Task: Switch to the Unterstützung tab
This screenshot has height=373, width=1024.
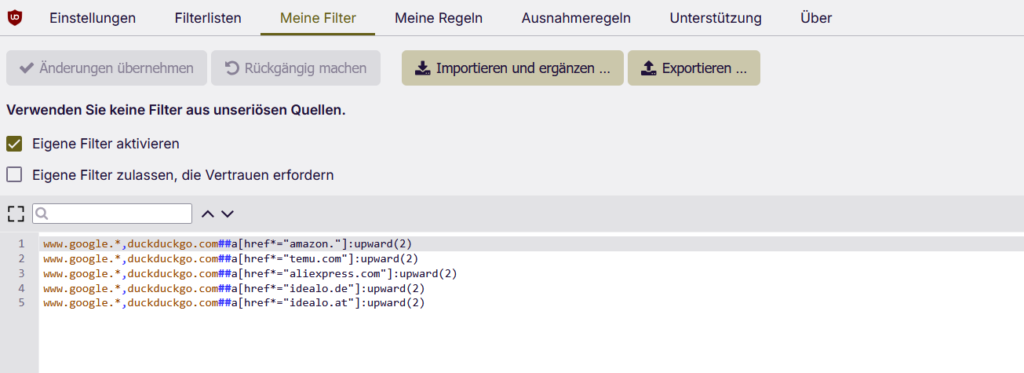Action: click(715, 18)
